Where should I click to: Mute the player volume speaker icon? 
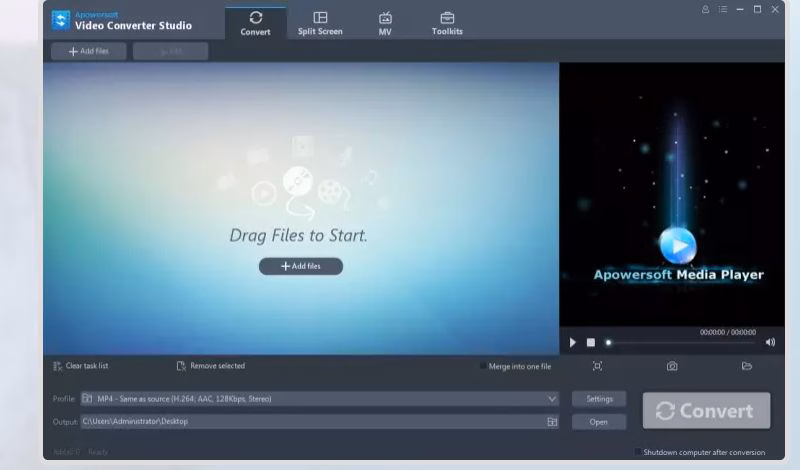coord(770,342)
